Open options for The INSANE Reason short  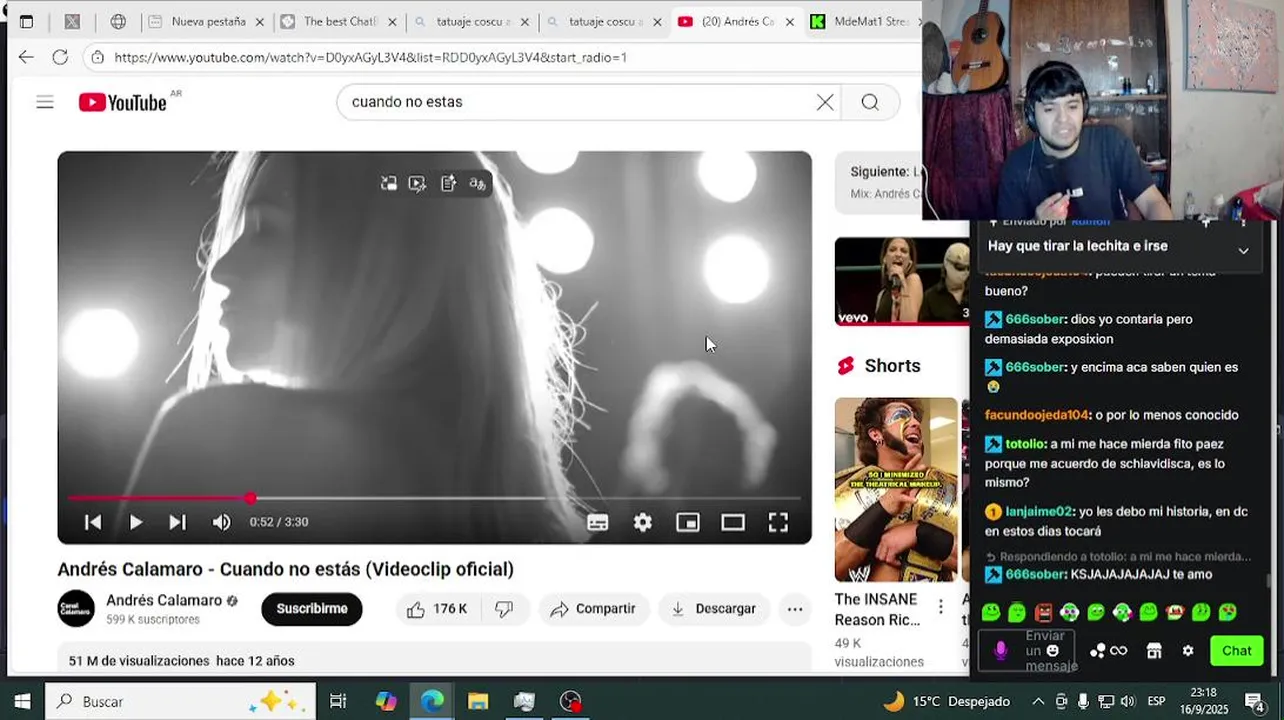coord(940,607)
